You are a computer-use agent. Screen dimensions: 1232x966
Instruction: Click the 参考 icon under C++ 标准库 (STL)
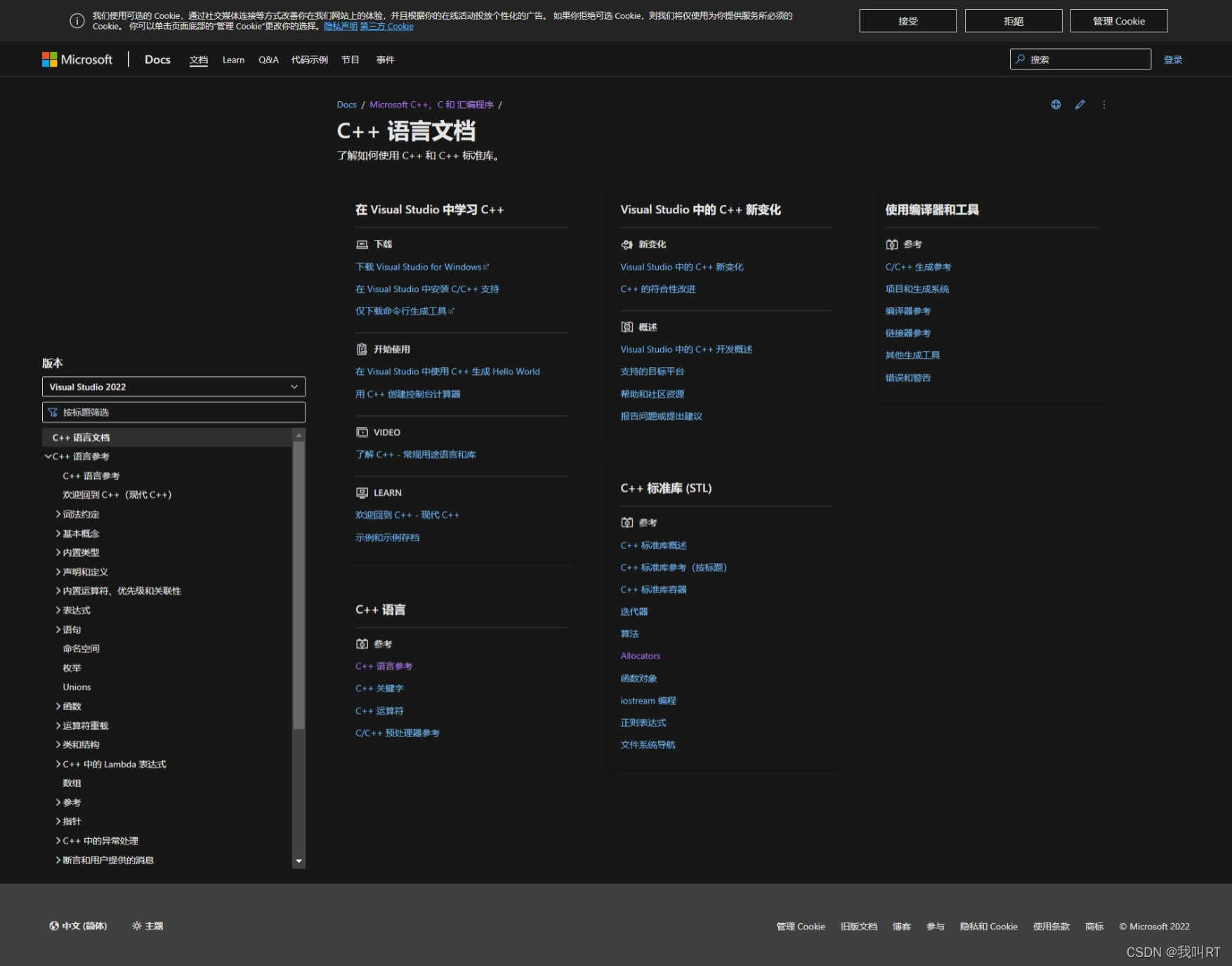coord(627,522)
